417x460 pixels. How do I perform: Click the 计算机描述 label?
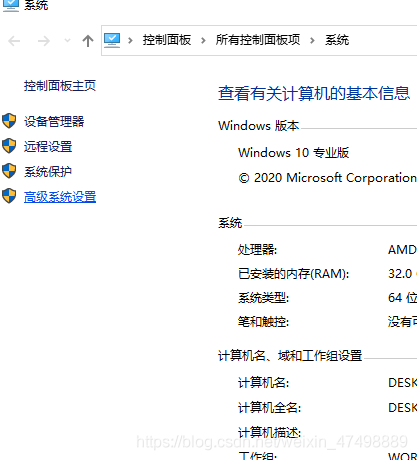click(269, 433)
